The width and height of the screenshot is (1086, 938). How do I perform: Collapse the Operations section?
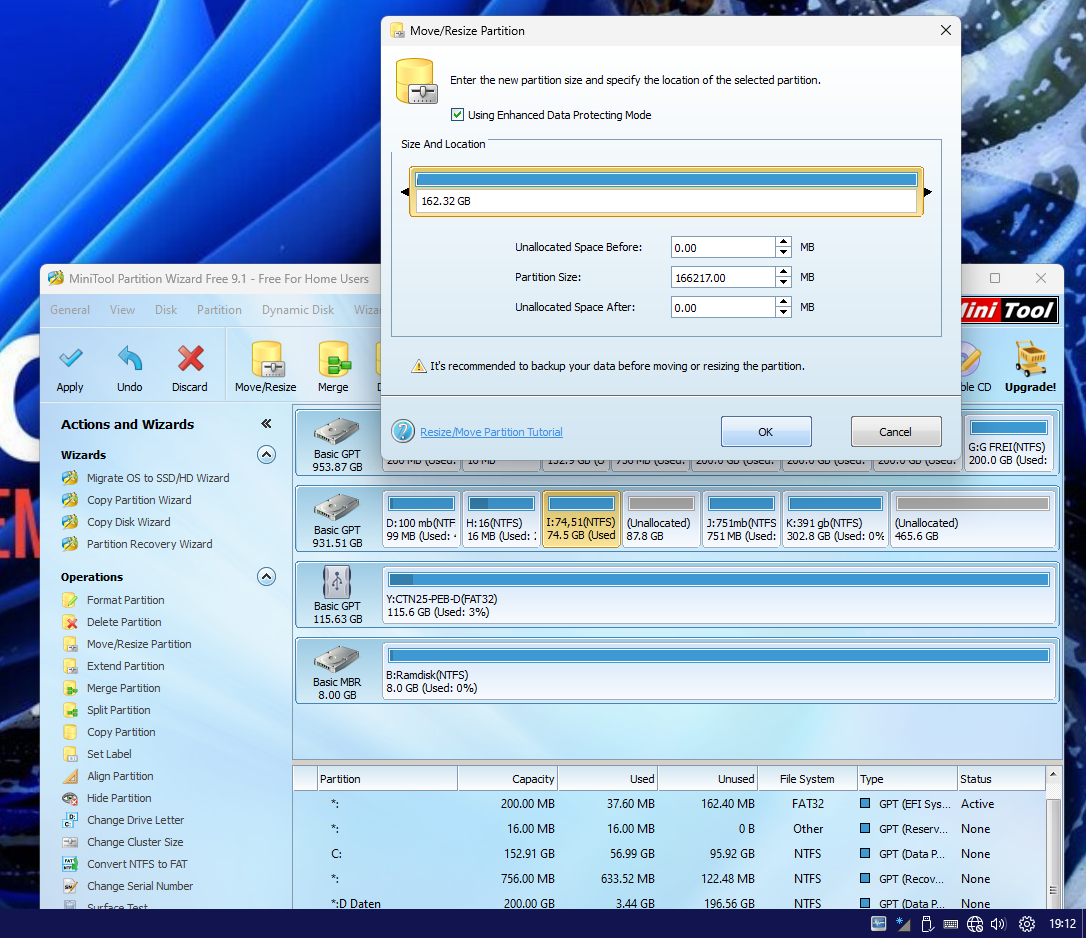pos(267,576)
